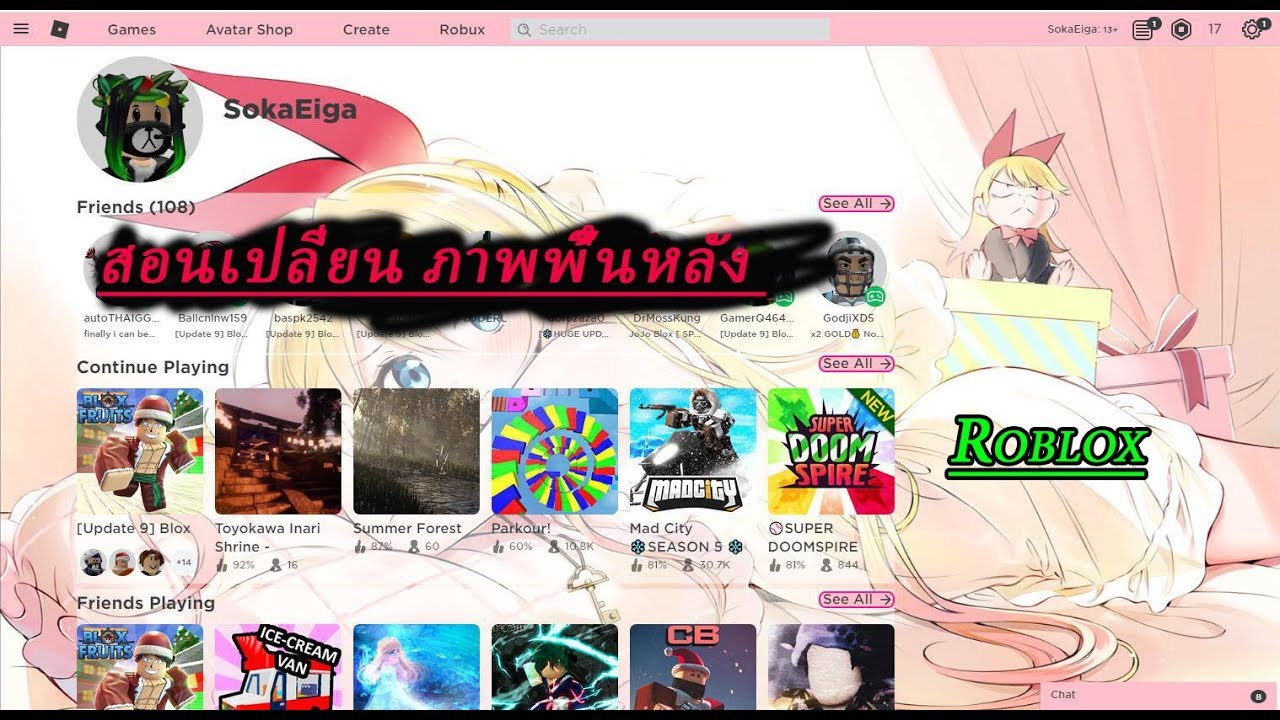Click the SokaEiga username heading
1280x720 pixels.
pyautogui.click(x=290, y=109)
